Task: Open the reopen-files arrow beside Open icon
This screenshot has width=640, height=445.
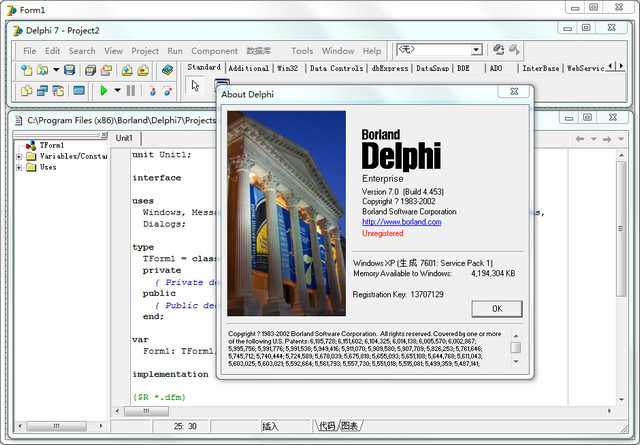Action: point(56,70)
